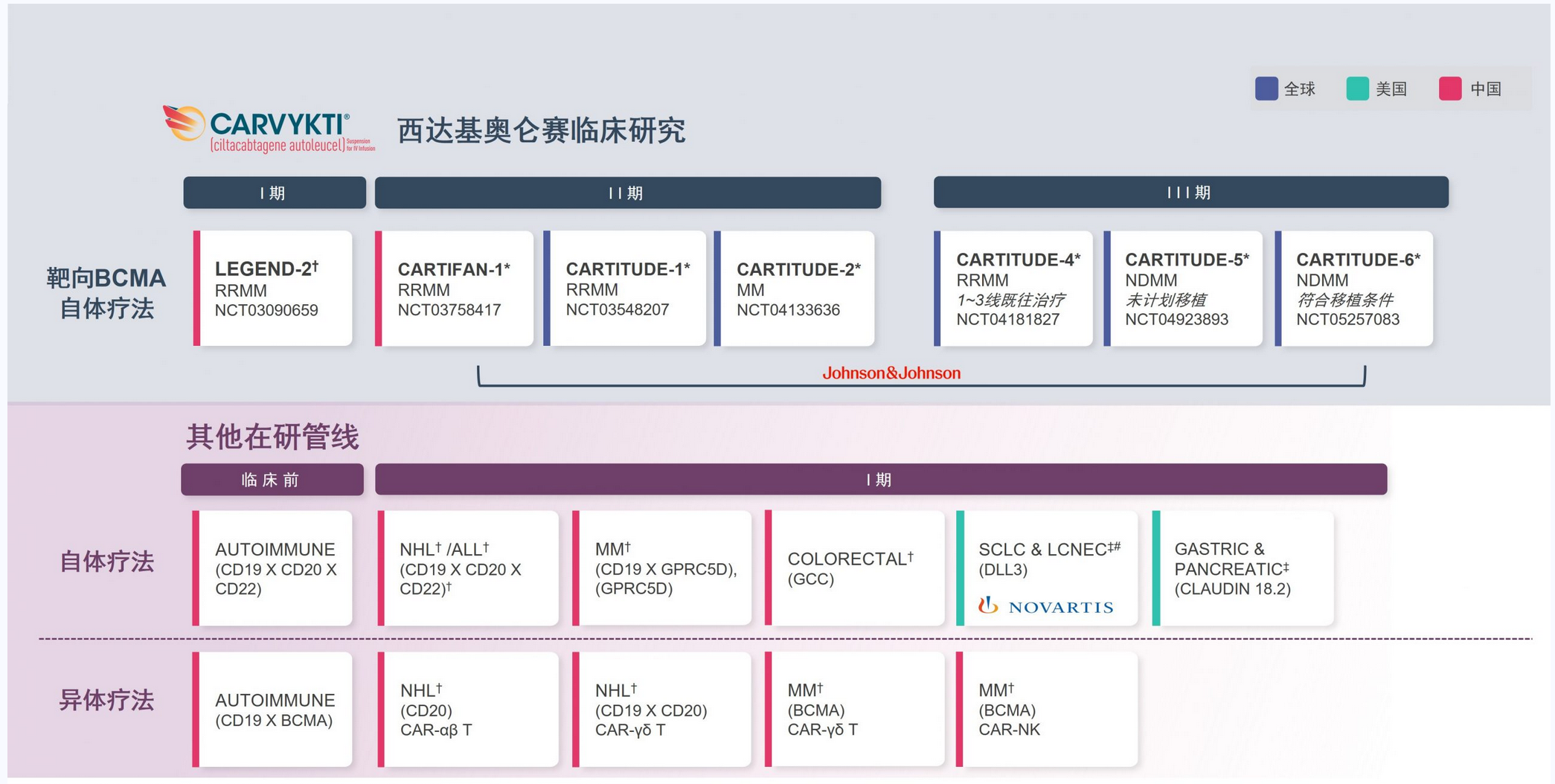Select the AUTOIMMUNE (CD19 X BCMA) card

(x=272, y=710)
